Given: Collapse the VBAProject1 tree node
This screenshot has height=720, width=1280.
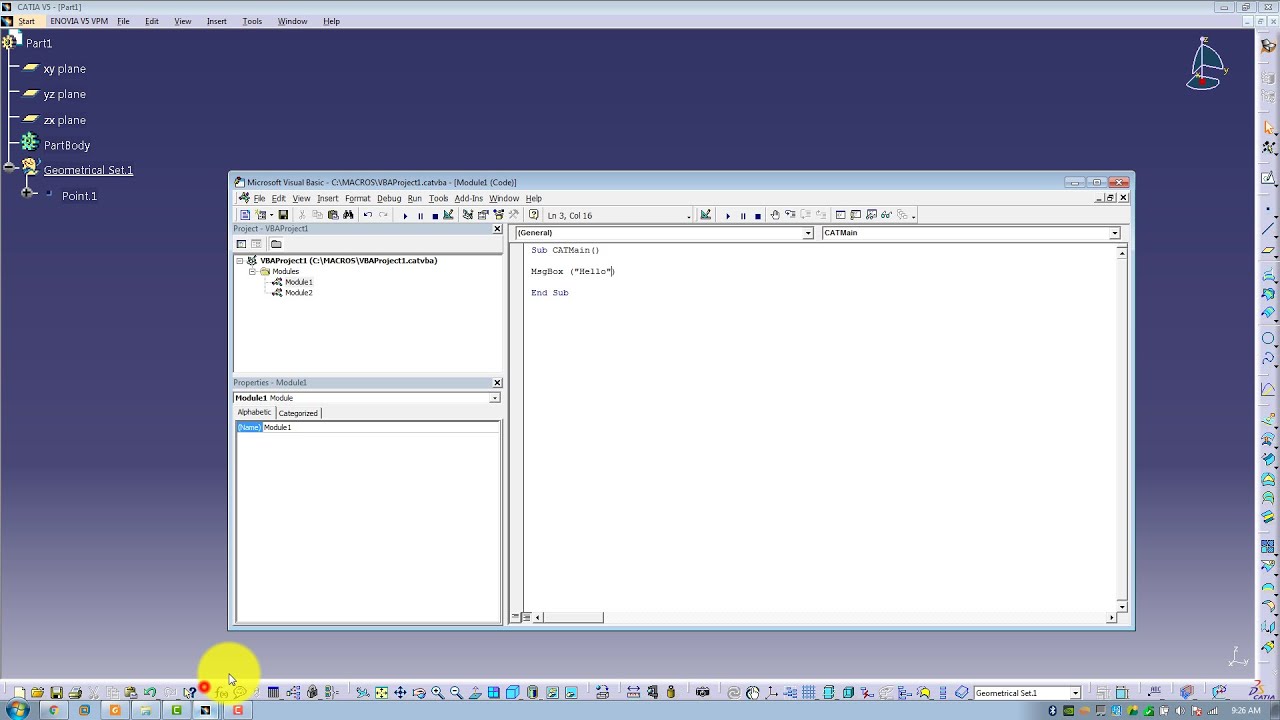Looking at the screenshot, I should point(240,260).
